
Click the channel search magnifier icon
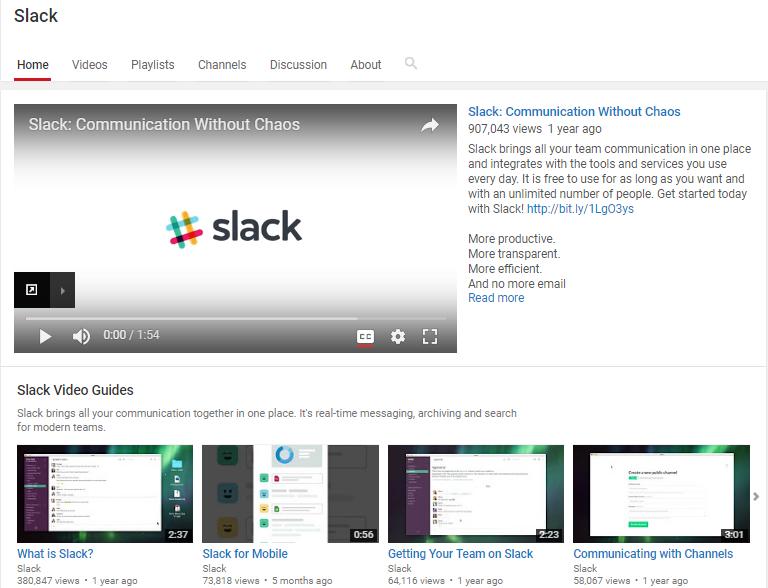410,63
